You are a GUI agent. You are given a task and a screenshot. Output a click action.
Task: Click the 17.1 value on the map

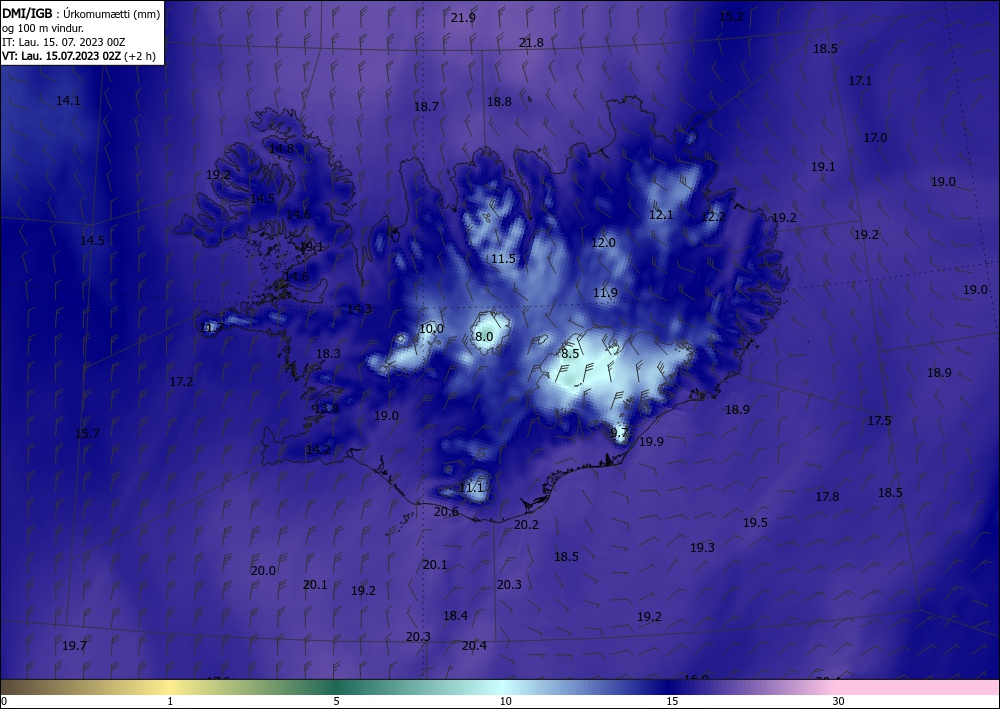pyautogui.click(x=860, y=81)
